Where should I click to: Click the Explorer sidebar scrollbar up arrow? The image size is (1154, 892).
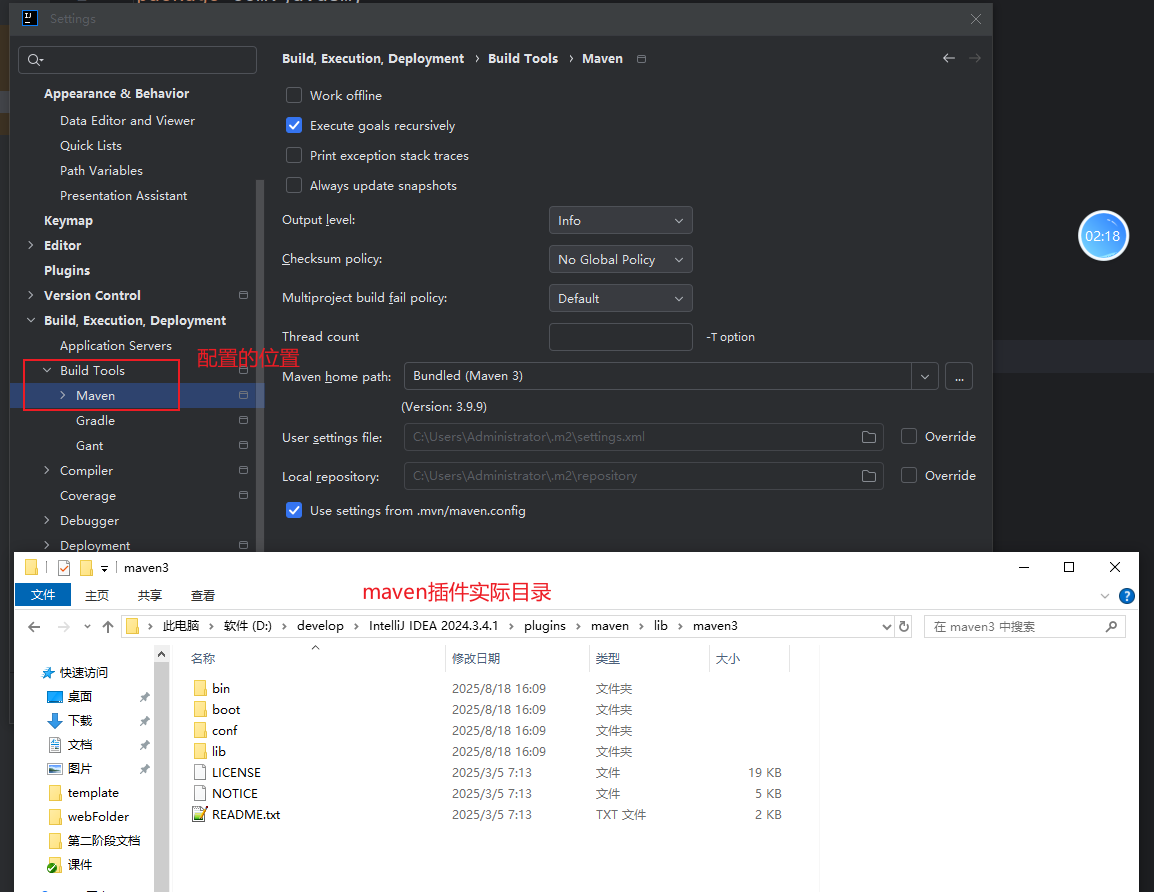coord(161,653)
